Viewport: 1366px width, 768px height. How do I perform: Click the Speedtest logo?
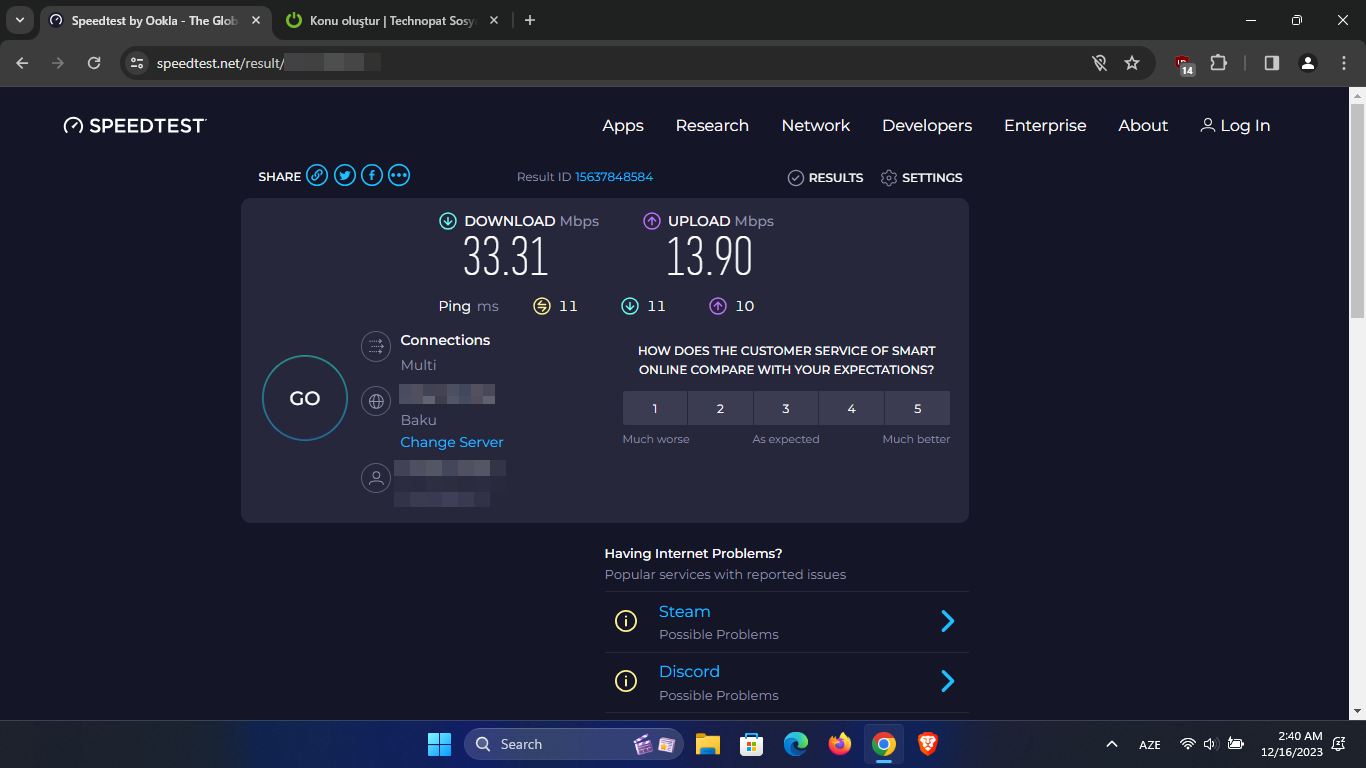coord(135,125)
